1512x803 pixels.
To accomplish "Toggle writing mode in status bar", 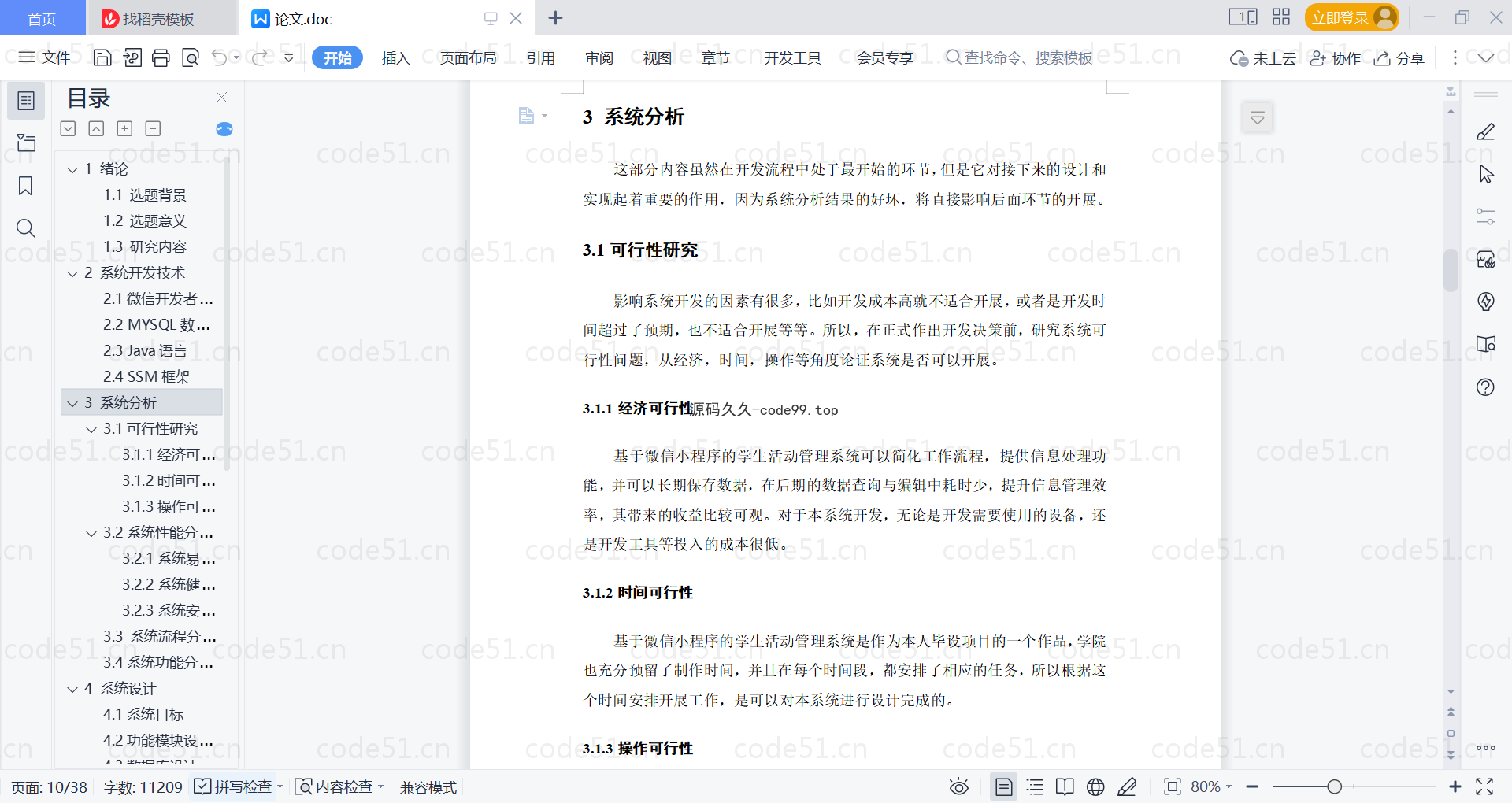I will (1127, 786).
